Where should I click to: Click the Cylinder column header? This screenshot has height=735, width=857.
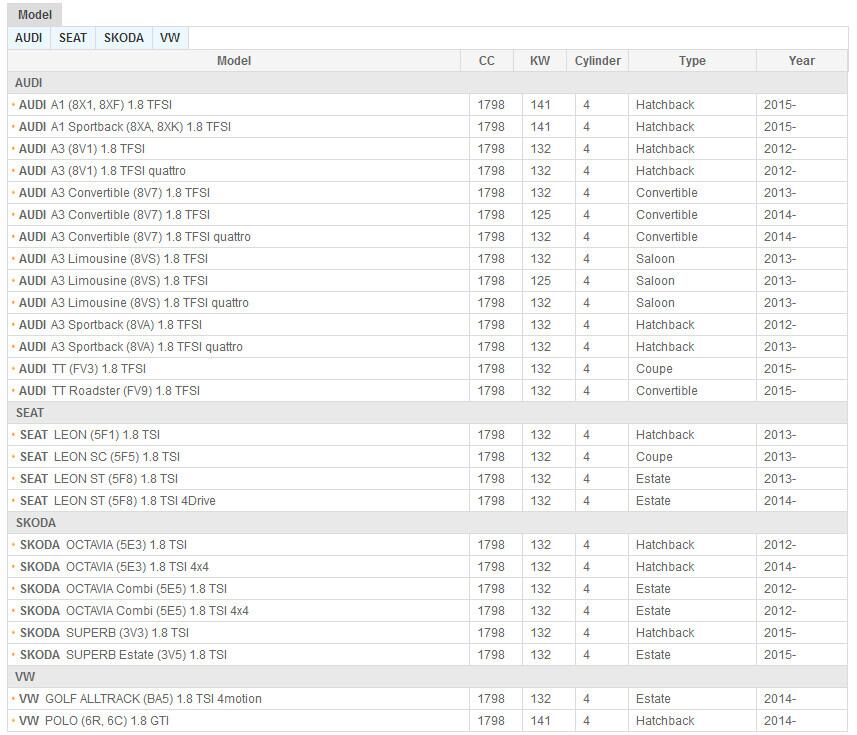[x=597, y=61]
